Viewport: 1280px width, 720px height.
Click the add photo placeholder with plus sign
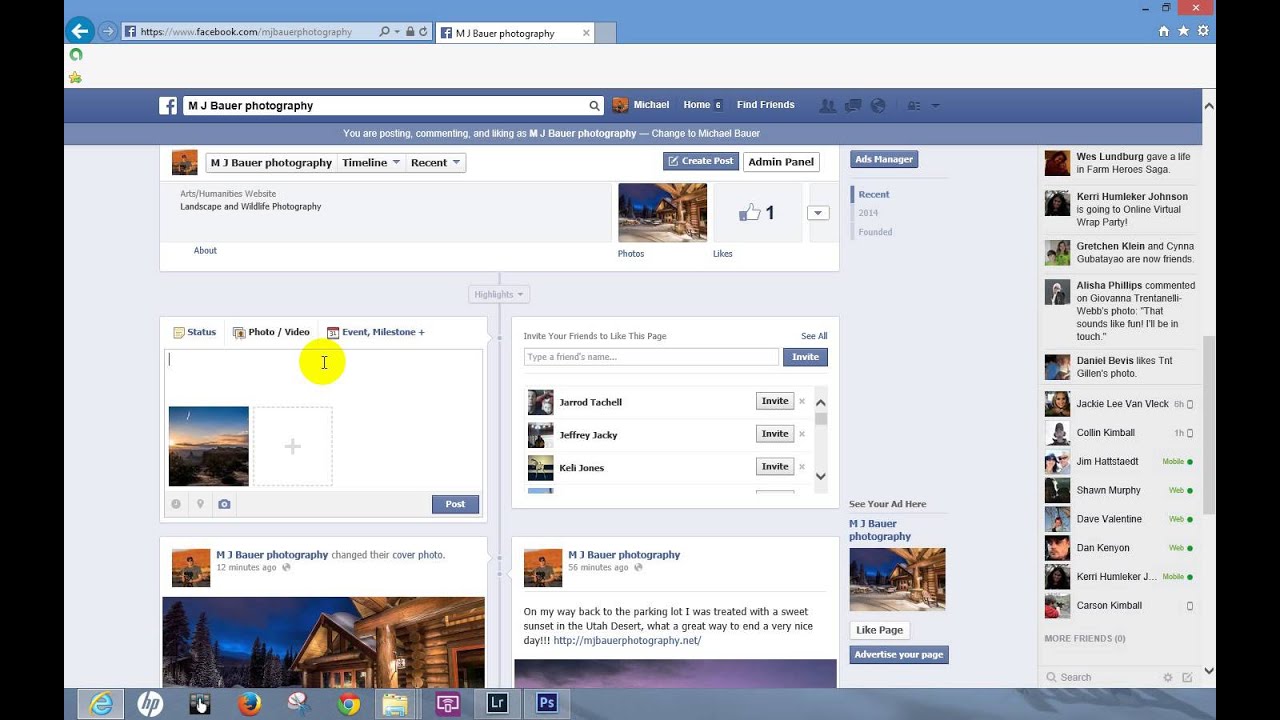coord(292,447)
